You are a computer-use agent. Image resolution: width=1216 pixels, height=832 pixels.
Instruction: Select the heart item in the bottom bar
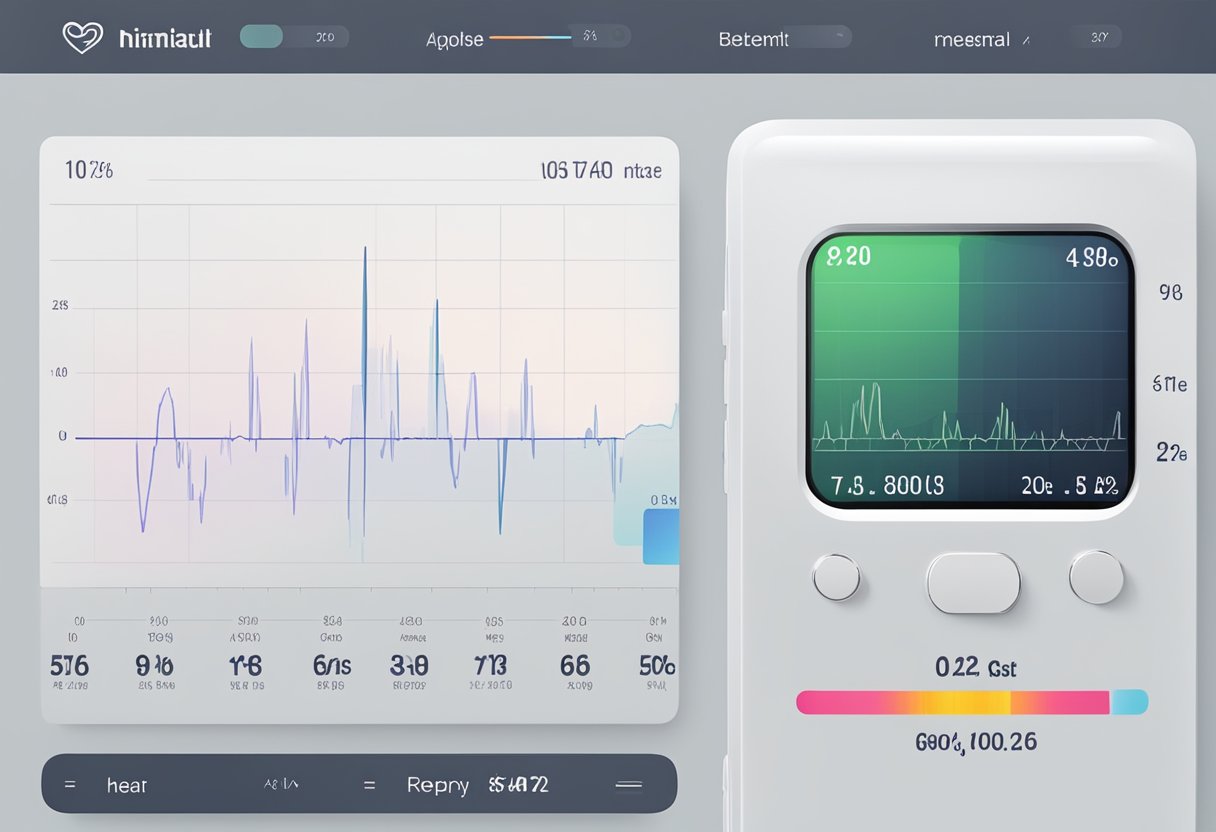(x=127, y=785)
